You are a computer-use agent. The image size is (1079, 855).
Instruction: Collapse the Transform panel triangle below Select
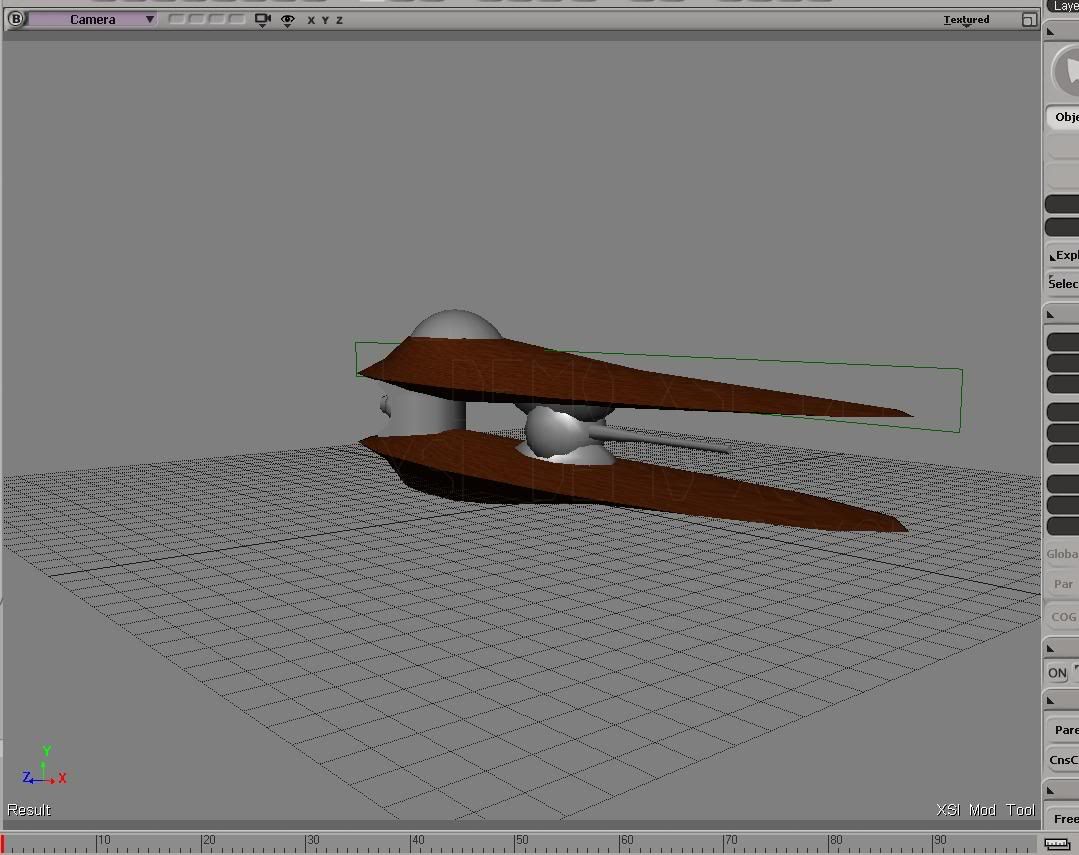click(x=1051, y=315)
